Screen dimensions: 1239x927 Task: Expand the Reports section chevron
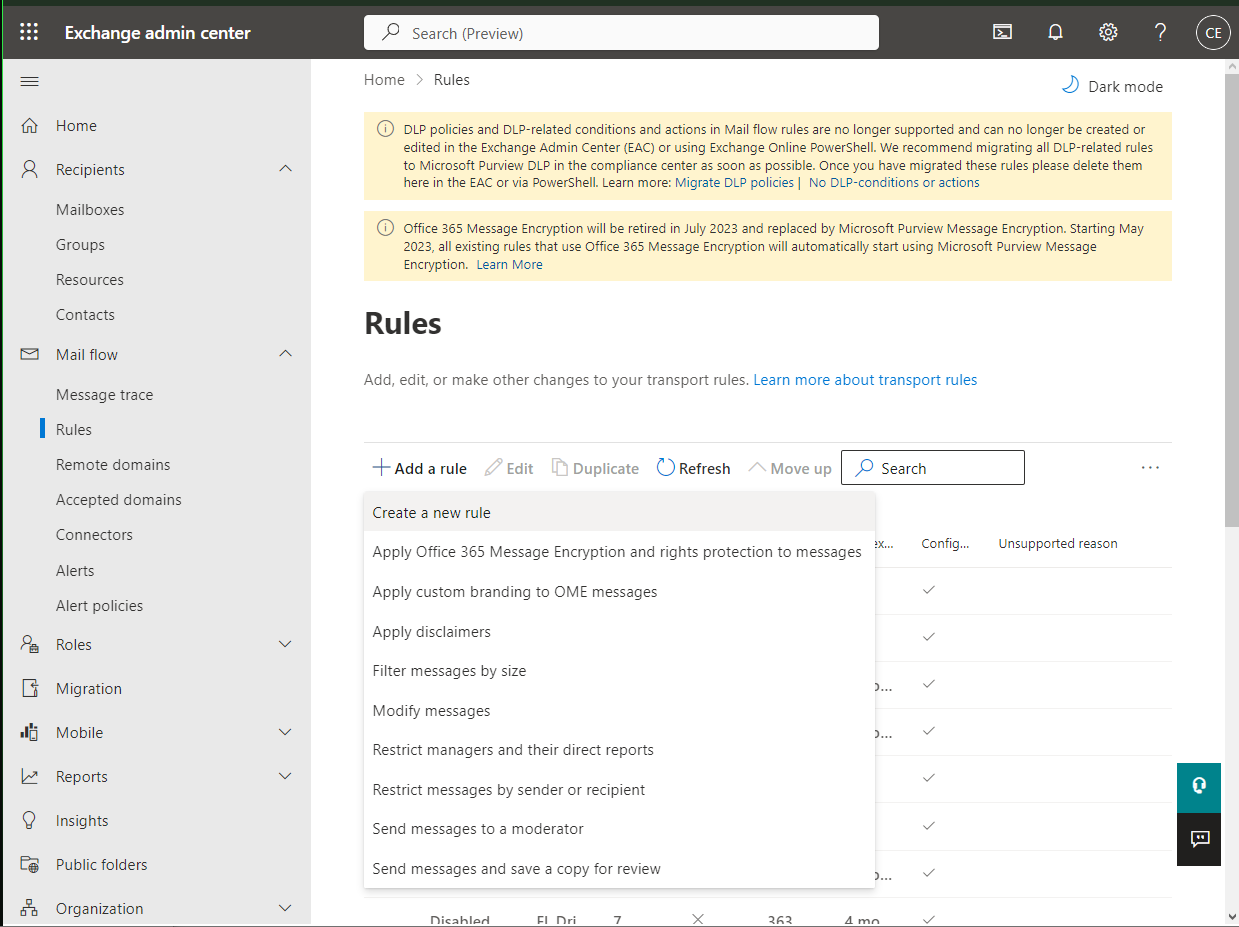pos(285,776)
